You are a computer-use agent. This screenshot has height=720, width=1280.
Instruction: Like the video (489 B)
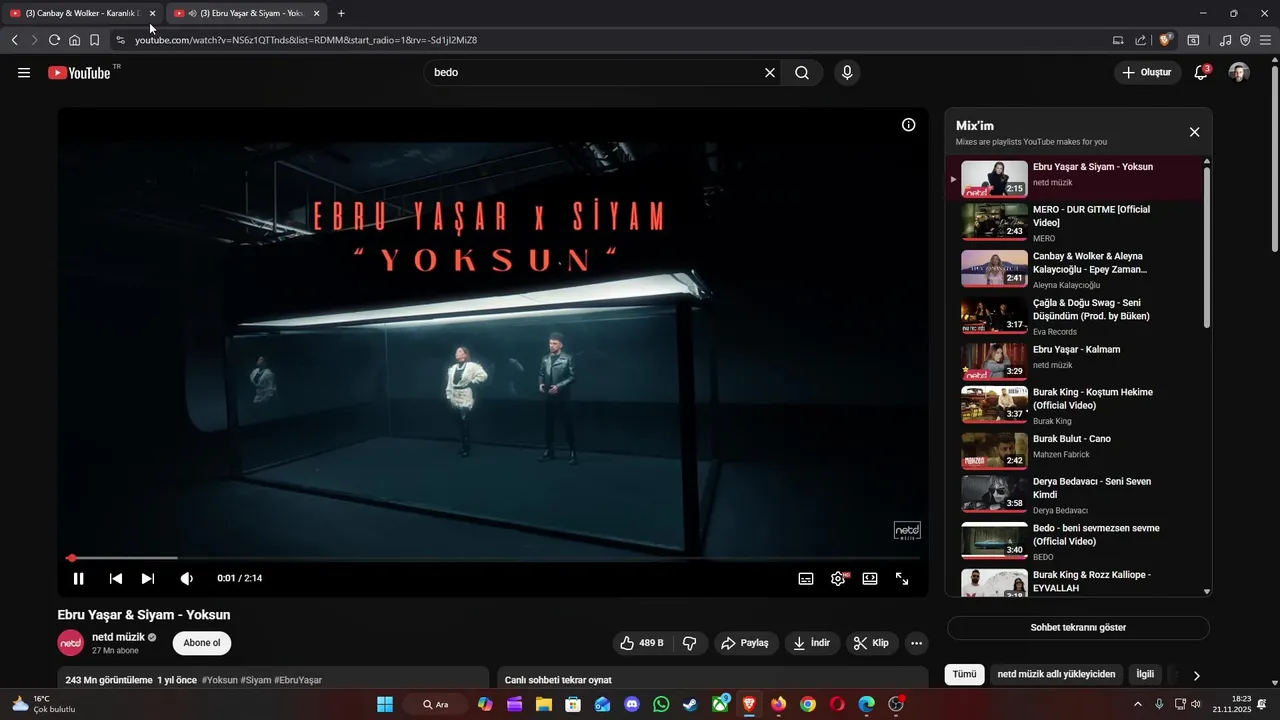coord(642,643)
